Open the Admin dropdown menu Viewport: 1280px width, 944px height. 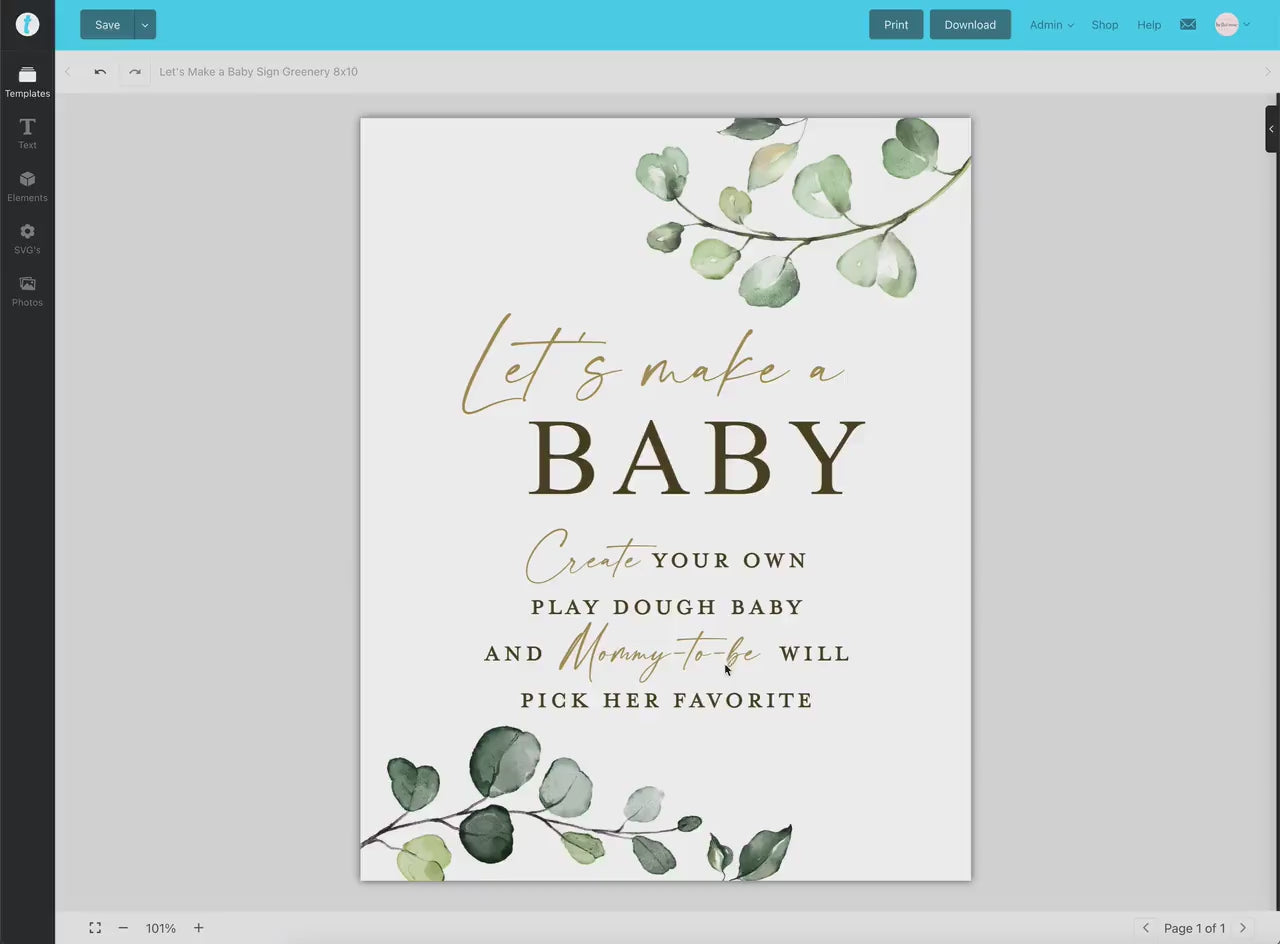pyautogui.click(x=1052, y=25)
